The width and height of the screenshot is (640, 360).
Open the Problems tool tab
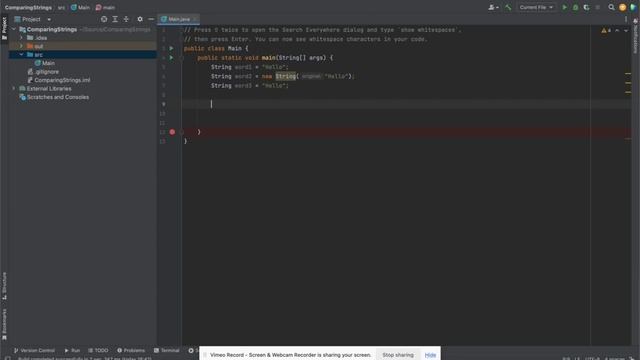click(131, 350)
